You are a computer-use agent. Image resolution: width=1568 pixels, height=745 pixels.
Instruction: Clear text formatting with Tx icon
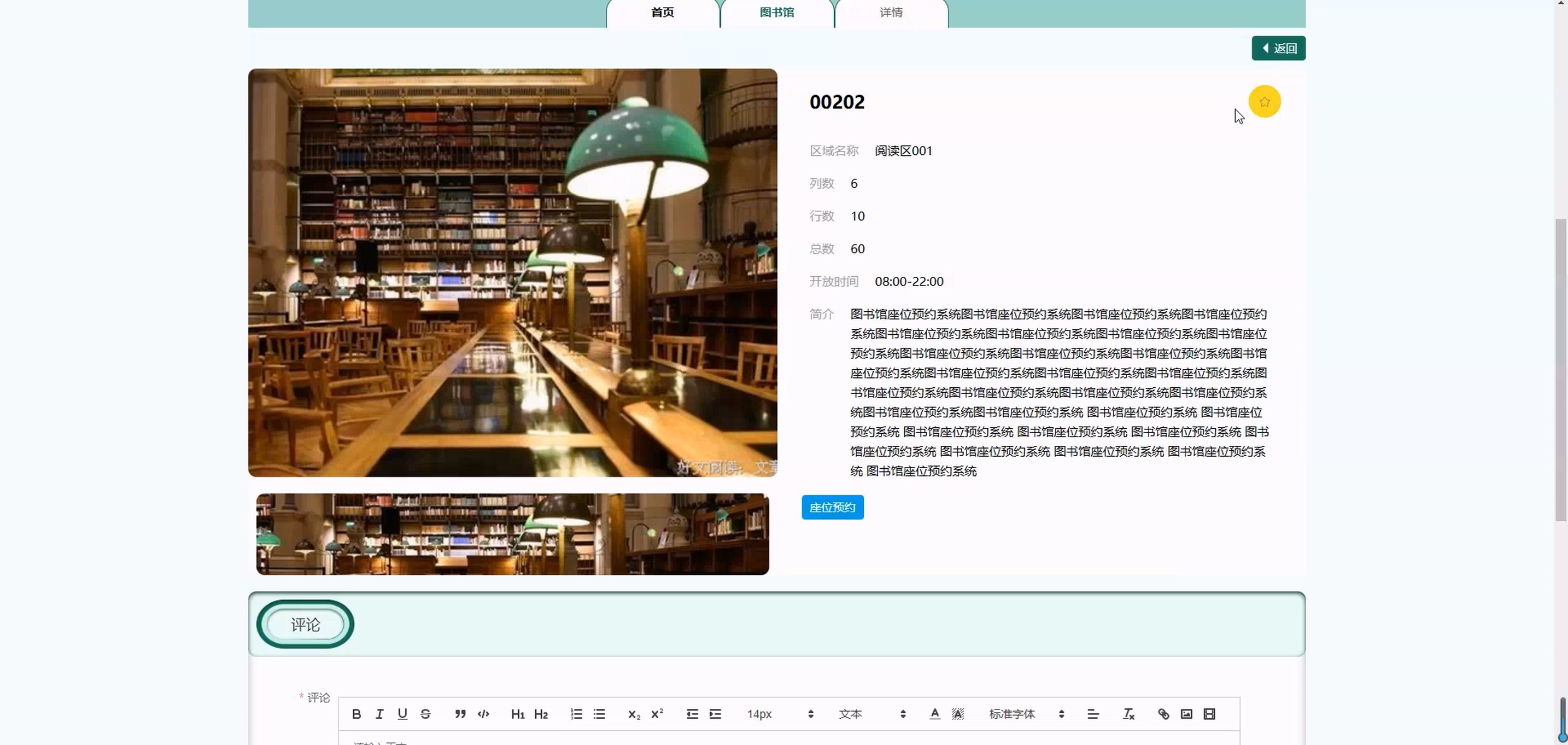pos(1128,714)
